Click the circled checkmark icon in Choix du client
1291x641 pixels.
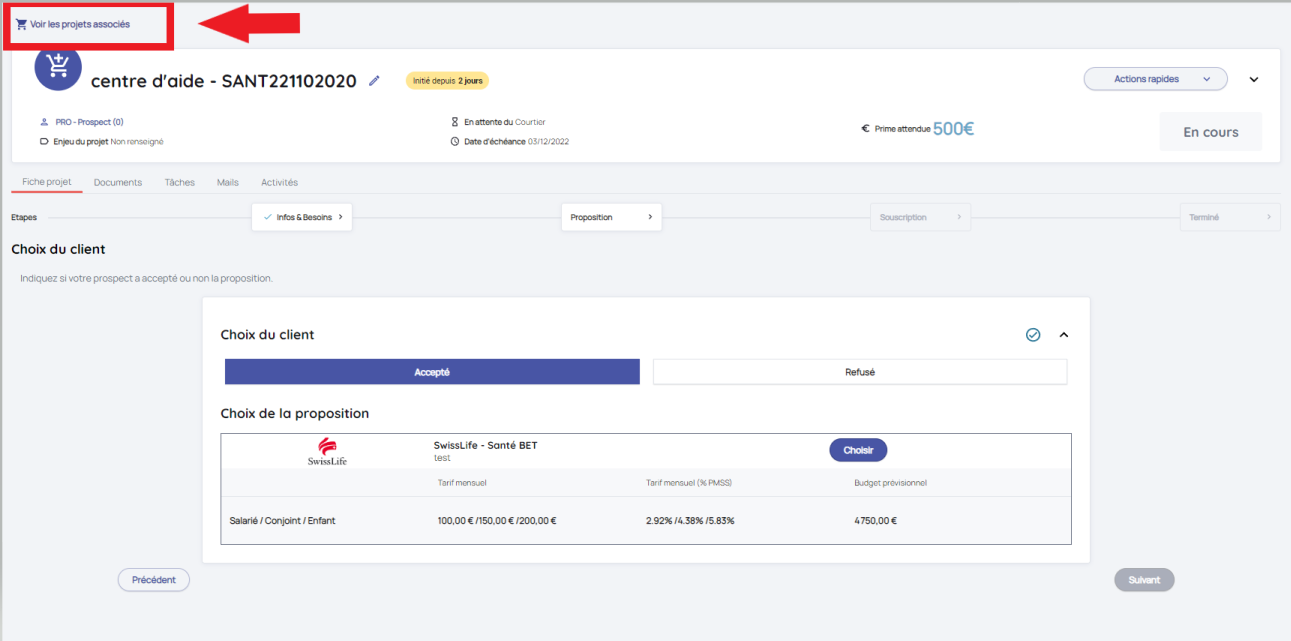click(x=1033, y=335)
